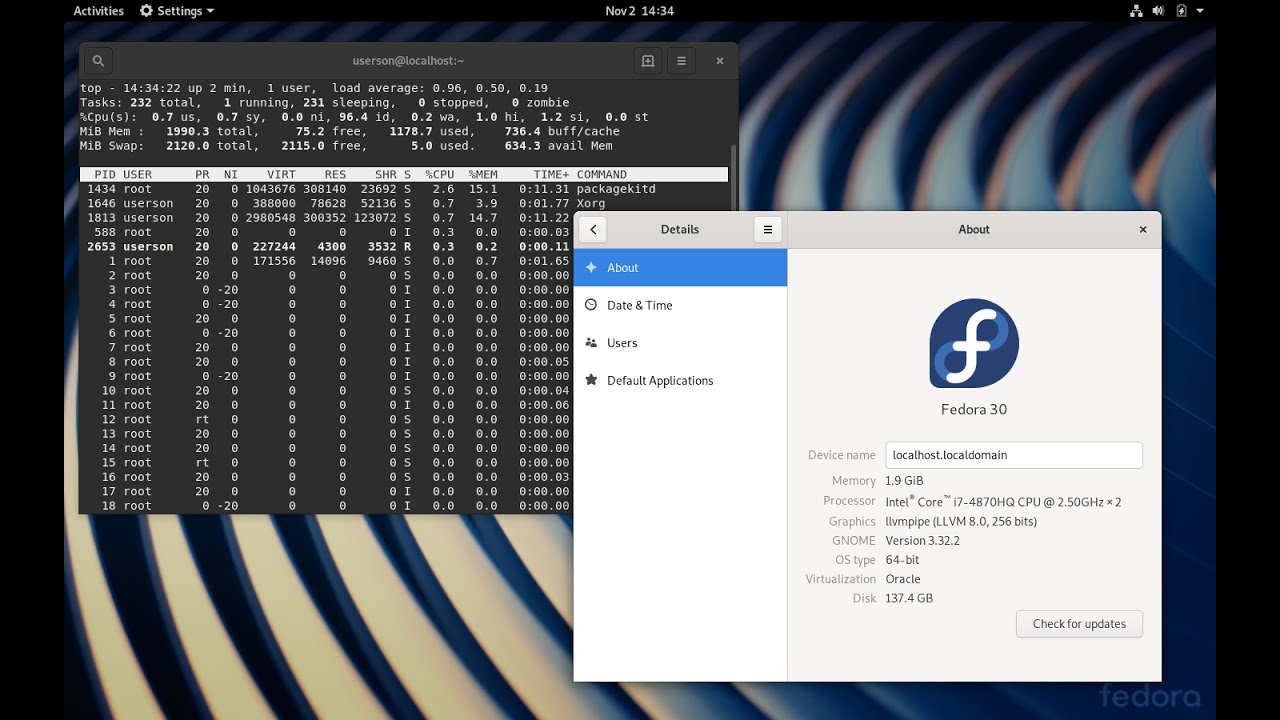1280x720 pixels.
Task: Open the terminal hamburger menu
Action: (x=681, y=61)
